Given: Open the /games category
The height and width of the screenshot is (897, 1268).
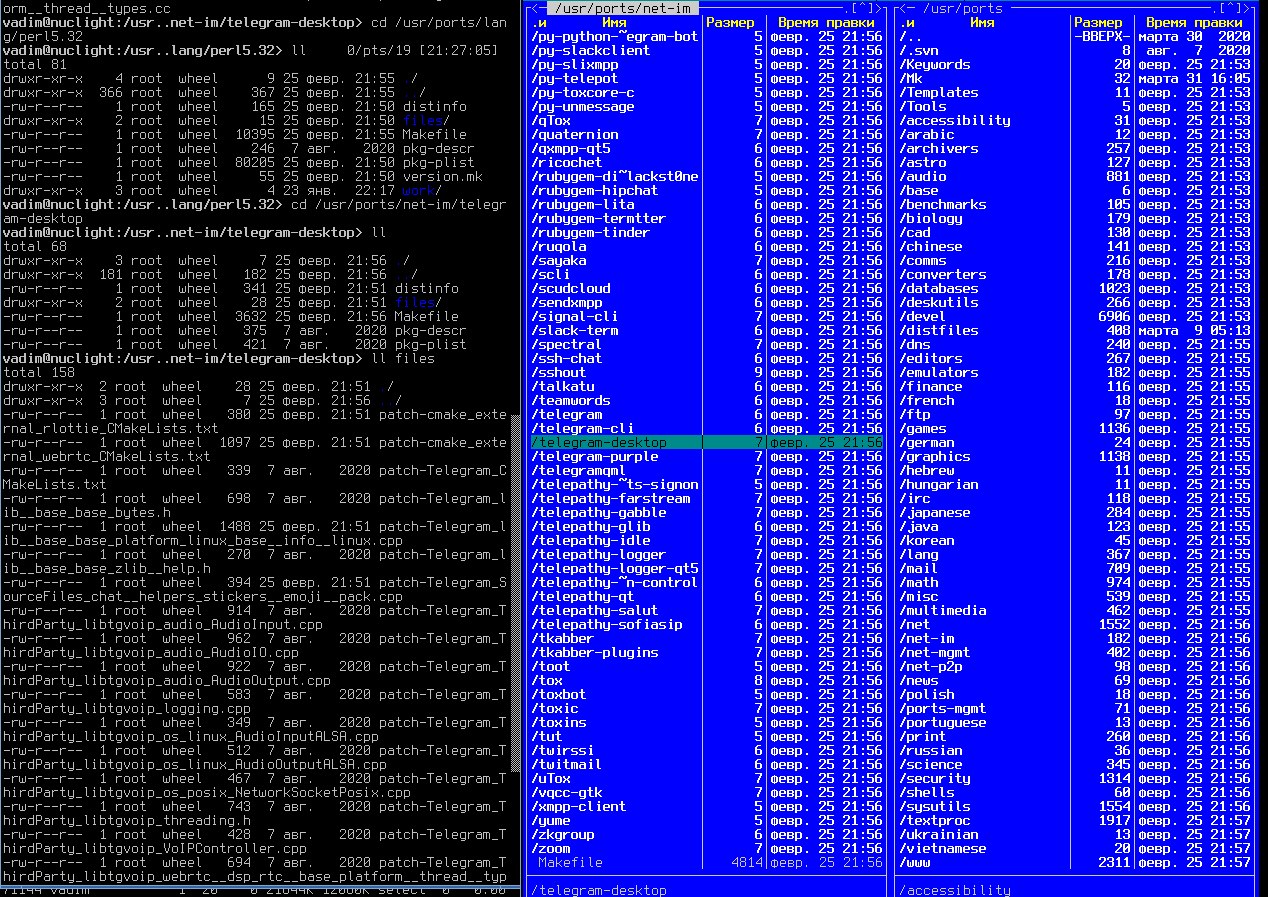Looking at the screenshot, I should point(1075,428).
